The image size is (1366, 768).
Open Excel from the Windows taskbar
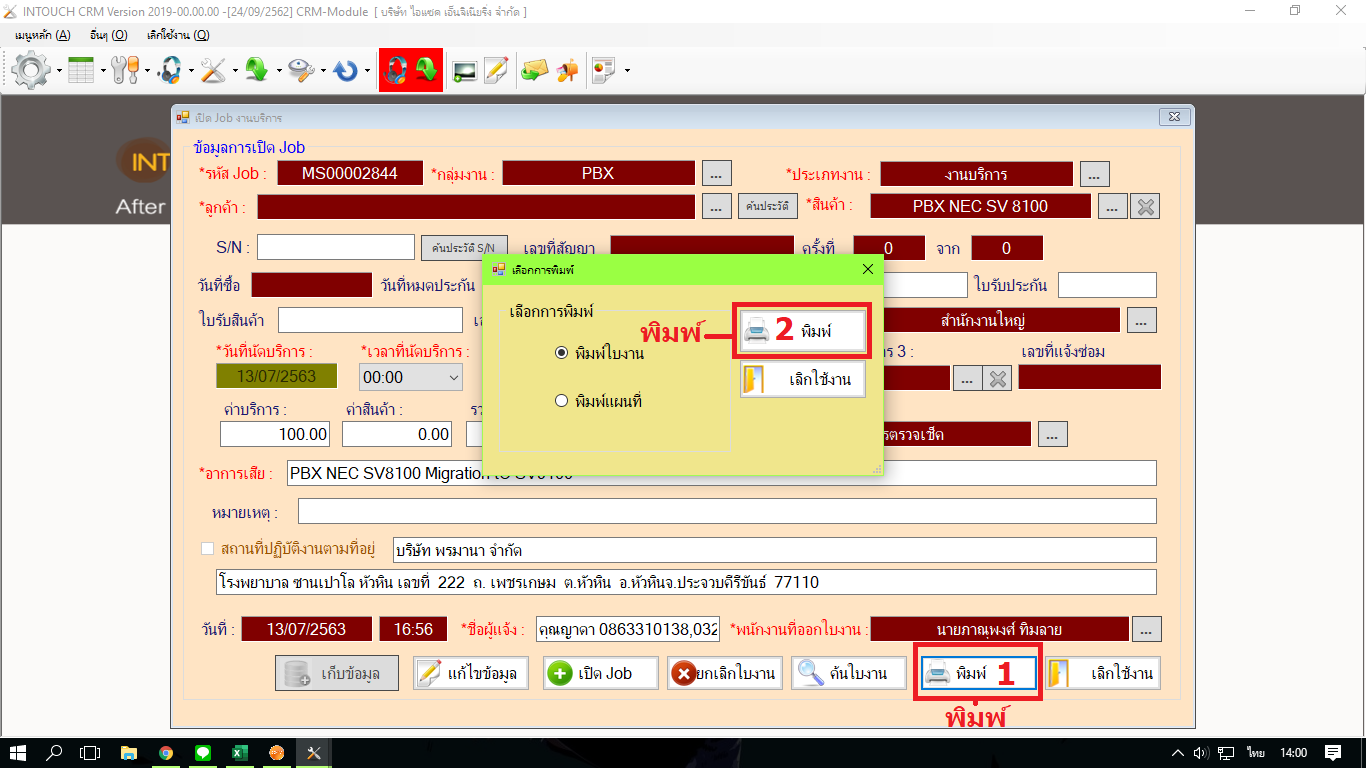tap(240, 753)
